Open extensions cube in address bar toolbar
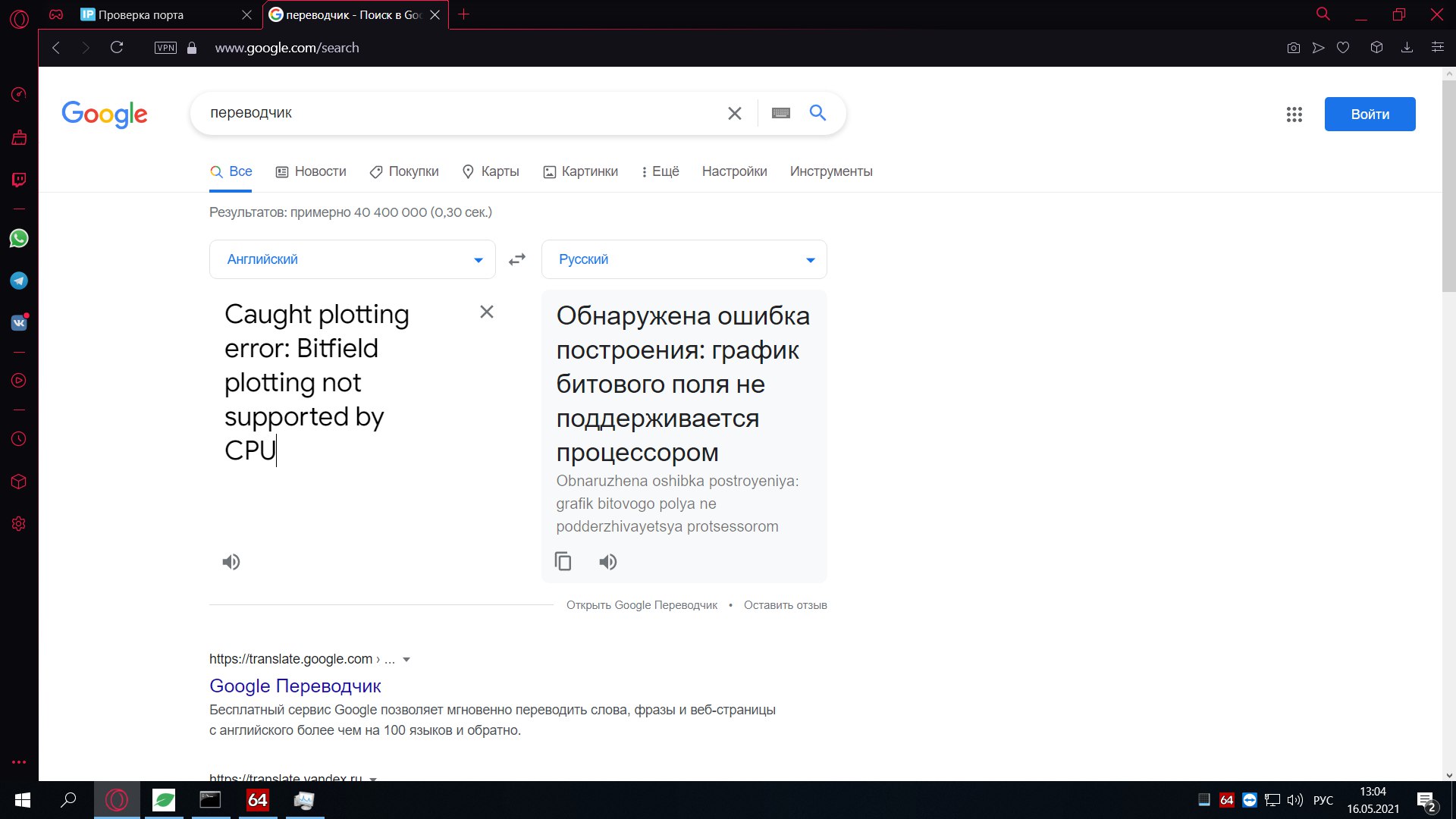The width and height of the screenshot is (1456, 819). coord(1376,48)
